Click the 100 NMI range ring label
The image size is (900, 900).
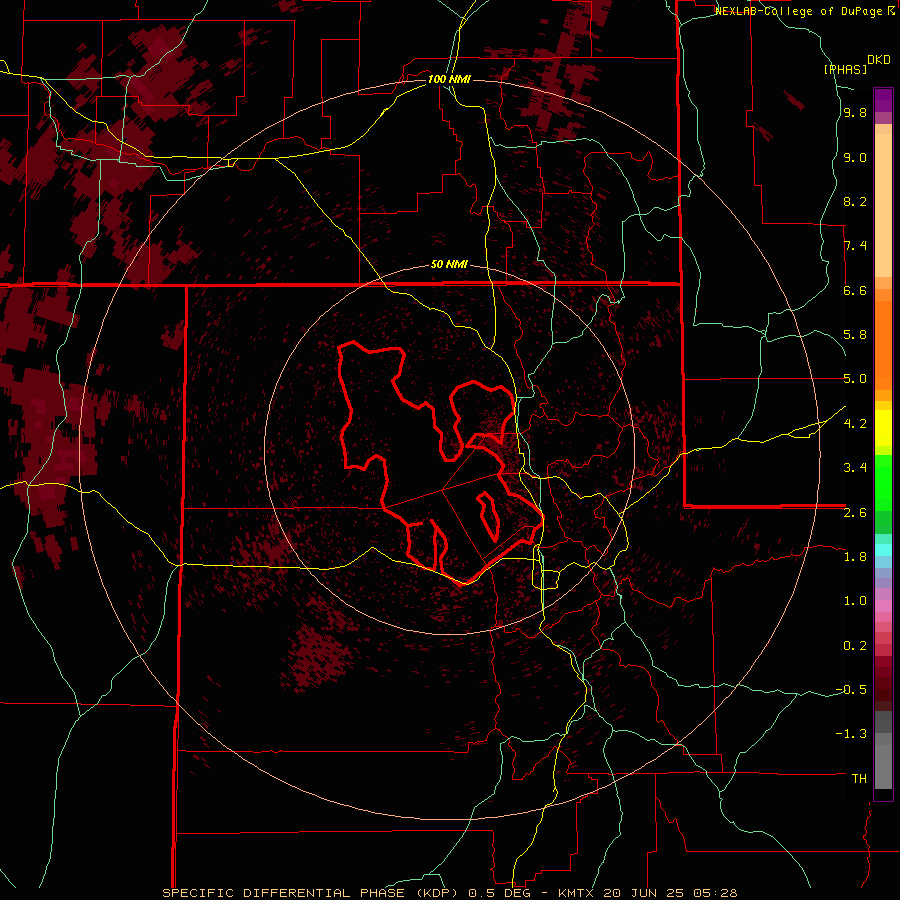pyautogui.click(x=449, y=79)
